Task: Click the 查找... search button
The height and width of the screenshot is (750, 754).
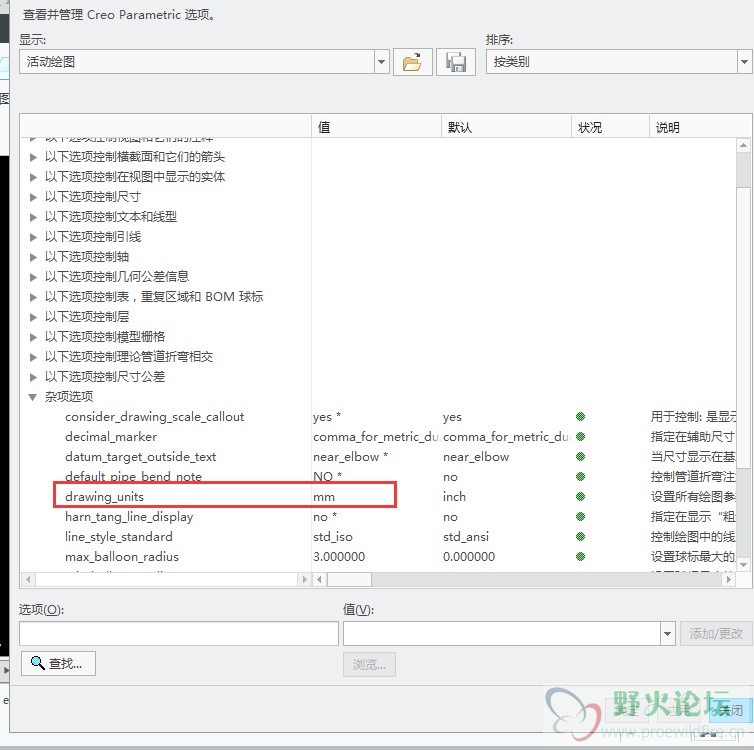Action: coord(58,663)
